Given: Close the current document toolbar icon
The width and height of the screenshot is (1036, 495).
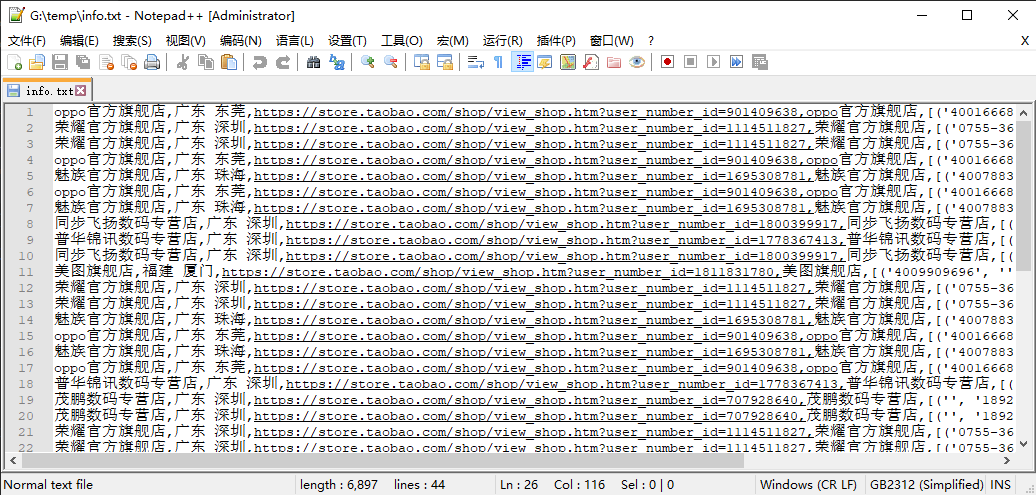Looking at the screenshot, I should (x=106, y=62).
